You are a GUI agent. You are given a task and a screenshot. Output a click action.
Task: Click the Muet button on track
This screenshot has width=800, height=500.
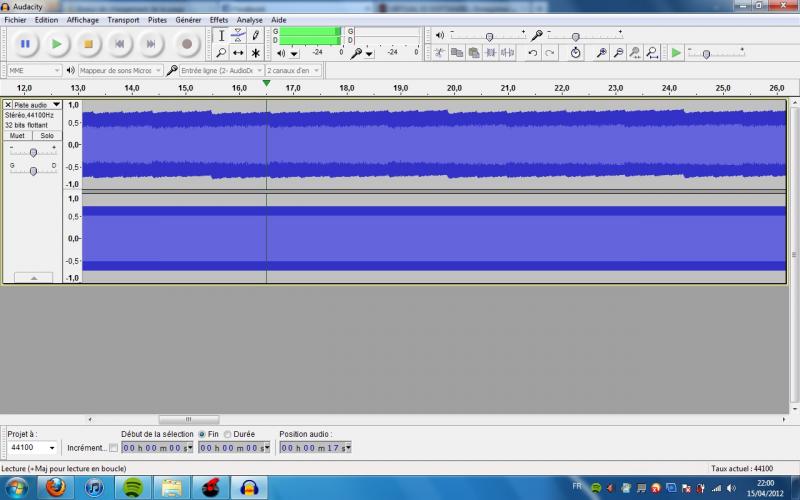pyautogui.click(x=17, y=135)
